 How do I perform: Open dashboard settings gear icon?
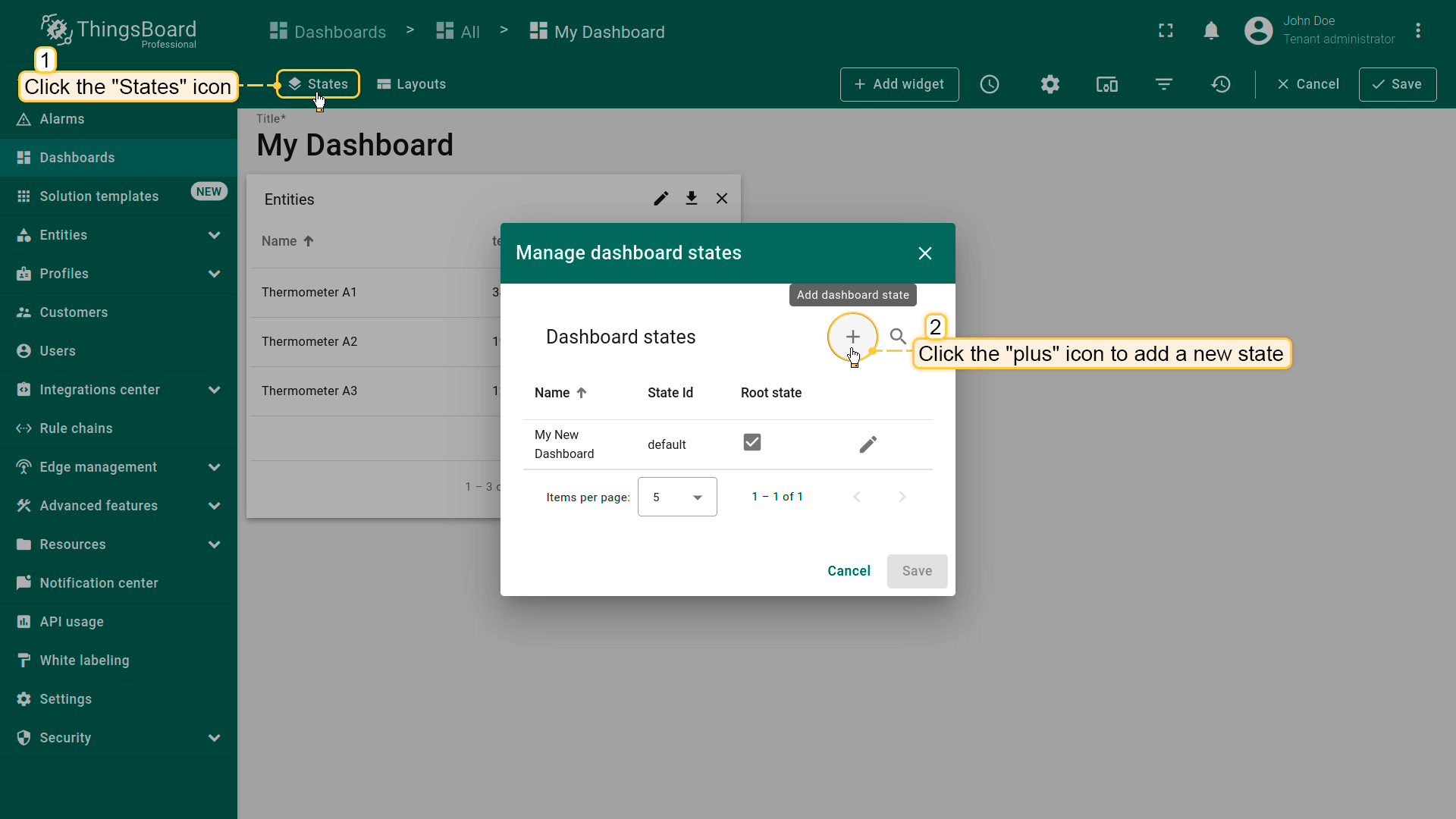click(x=1050, y=84)
